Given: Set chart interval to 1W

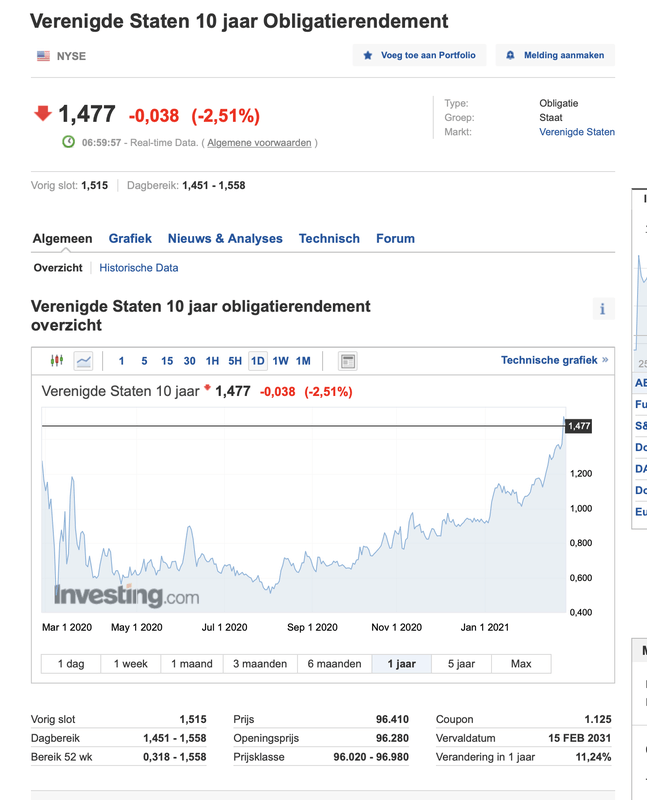Looking at the screenshot, I should [x=280, y=361].
